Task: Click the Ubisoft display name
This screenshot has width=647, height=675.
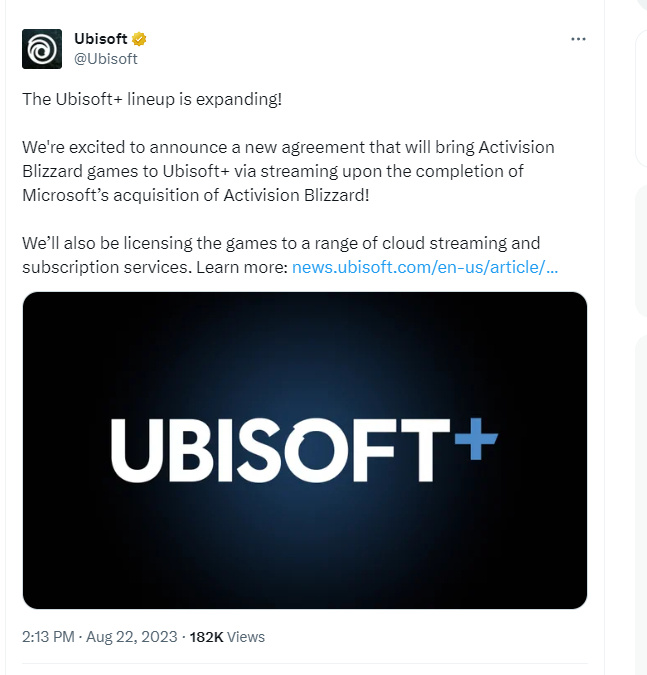Action: point(101,39)
